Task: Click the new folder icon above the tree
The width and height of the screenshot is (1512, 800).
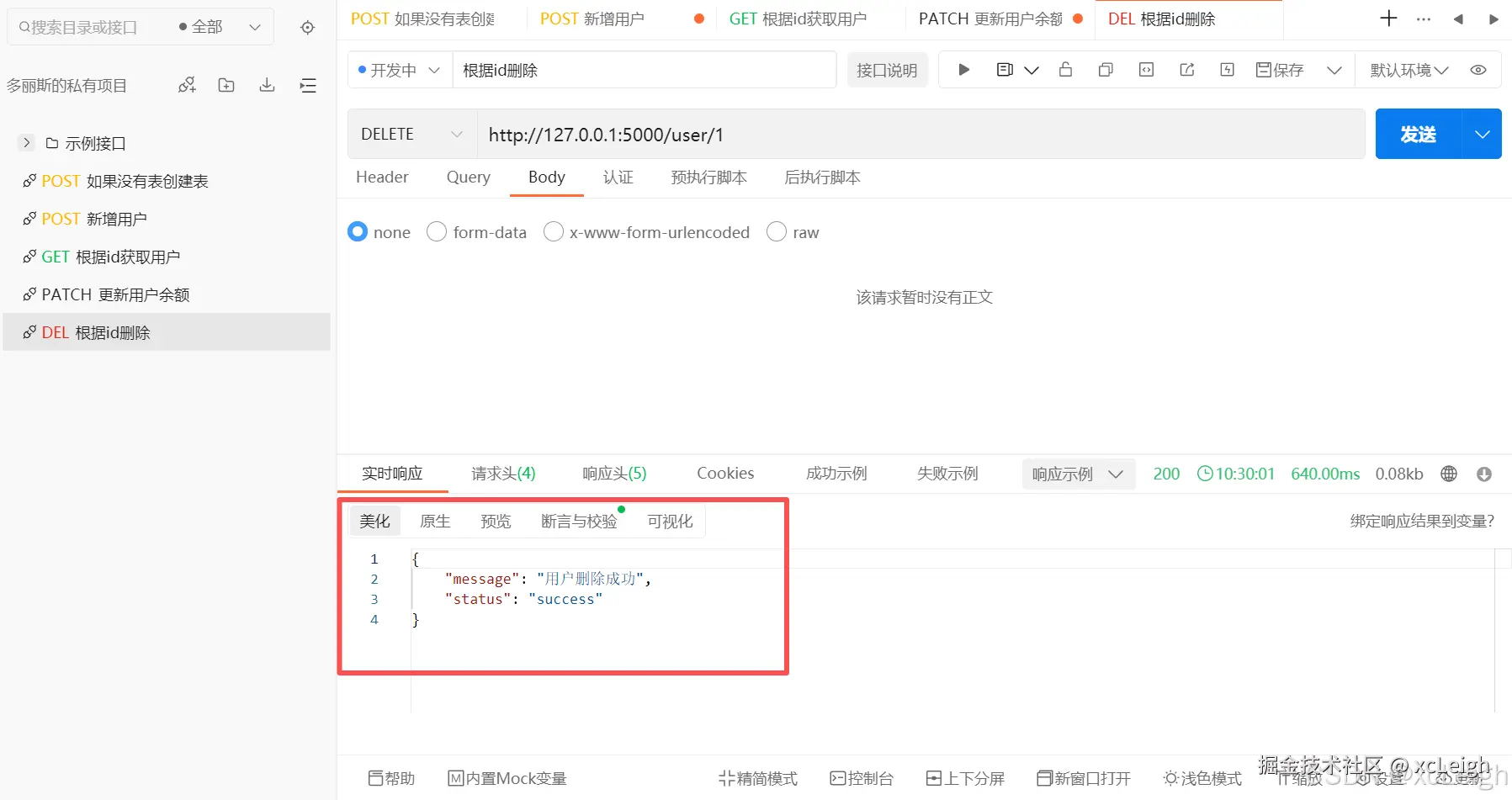Action: (225, 84)
